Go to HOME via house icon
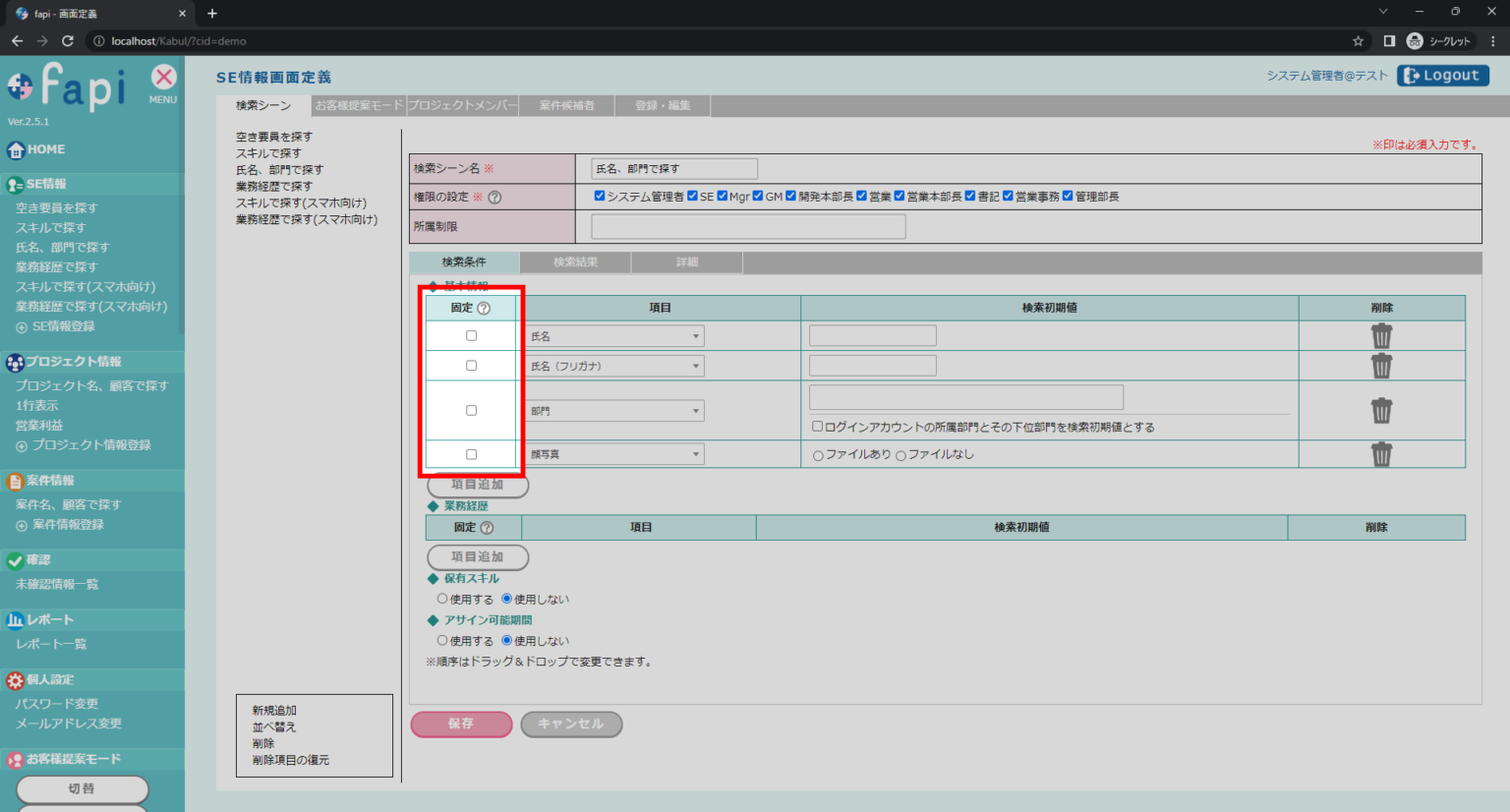Image resolution: width=1510 pixels, height=812 pixels. click(x=17, y=150)
